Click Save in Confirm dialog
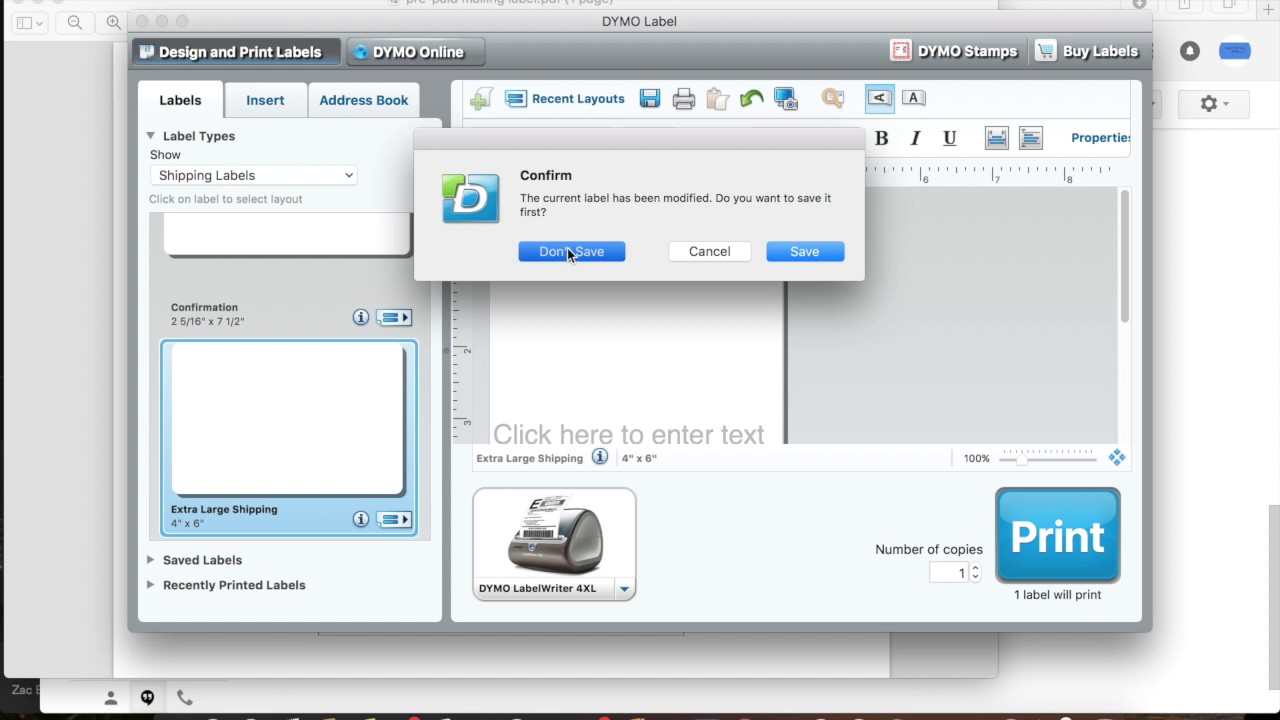Screen dimensions: 1280x720 coord(805,252)
